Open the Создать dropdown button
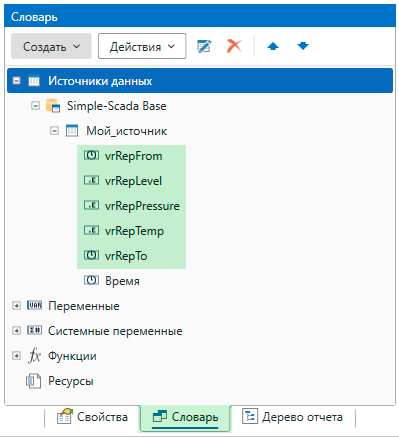399x437 pixels. [x=51, y=46]
